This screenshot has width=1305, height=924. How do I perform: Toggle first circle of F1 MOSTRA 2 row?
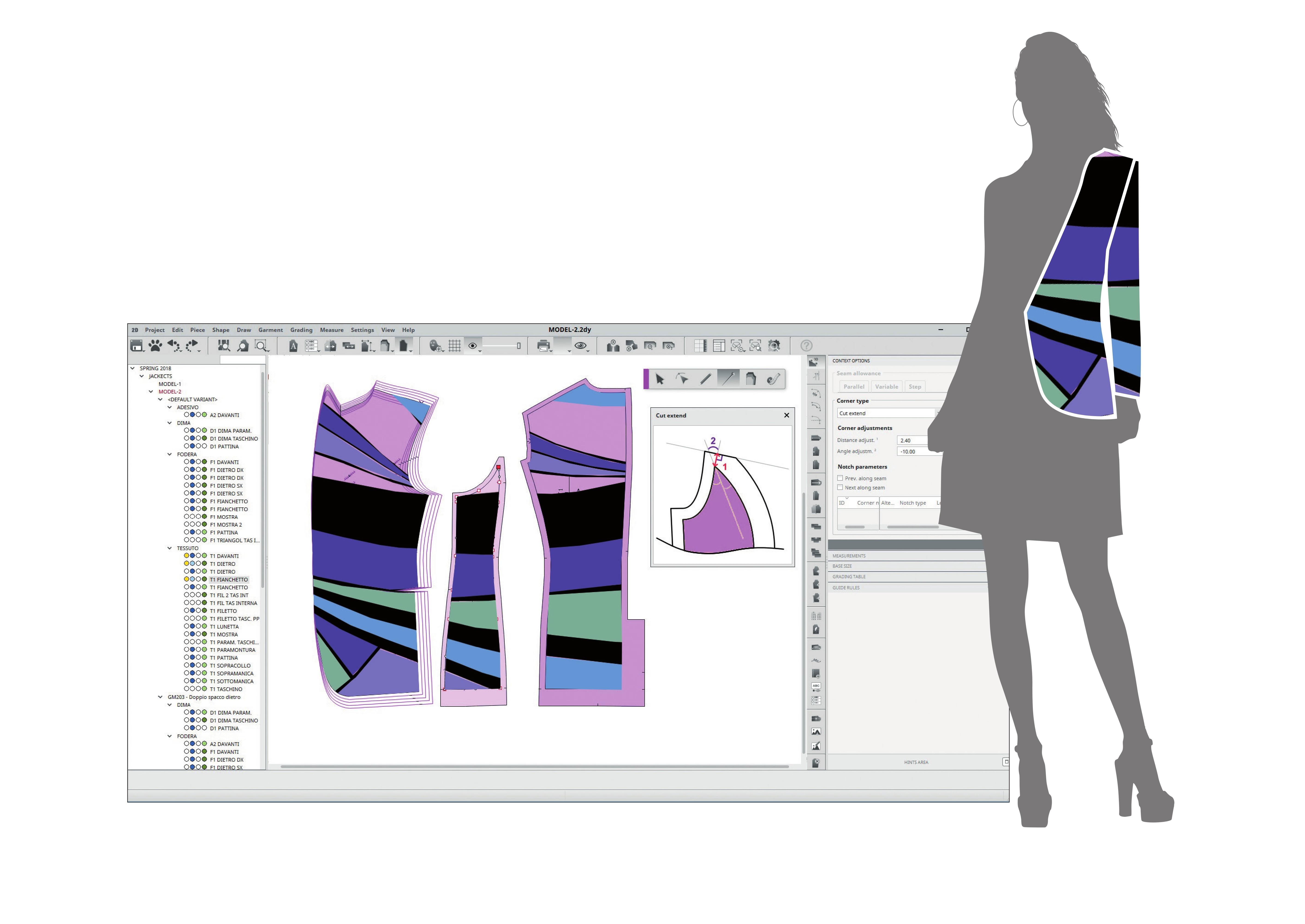(187, 525)
